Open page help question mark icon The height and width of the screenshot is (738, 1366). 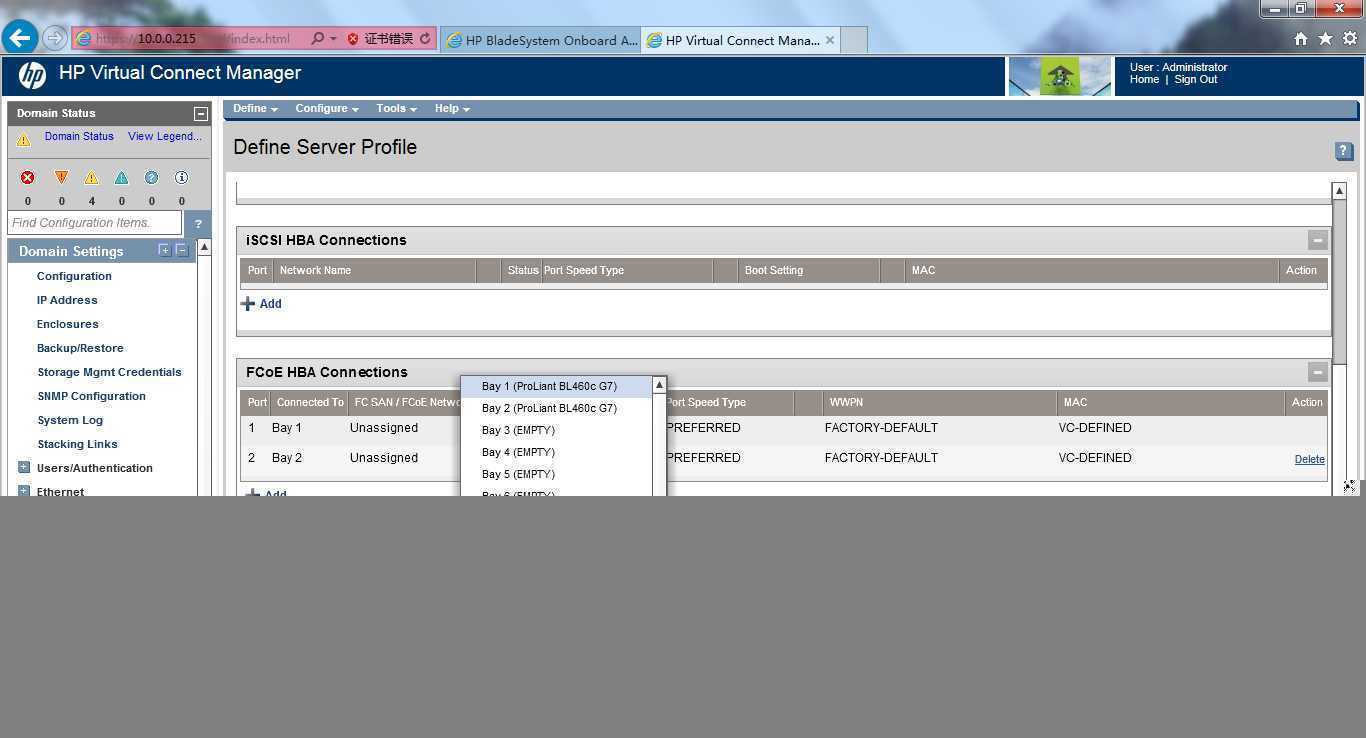pos(1344,151)
